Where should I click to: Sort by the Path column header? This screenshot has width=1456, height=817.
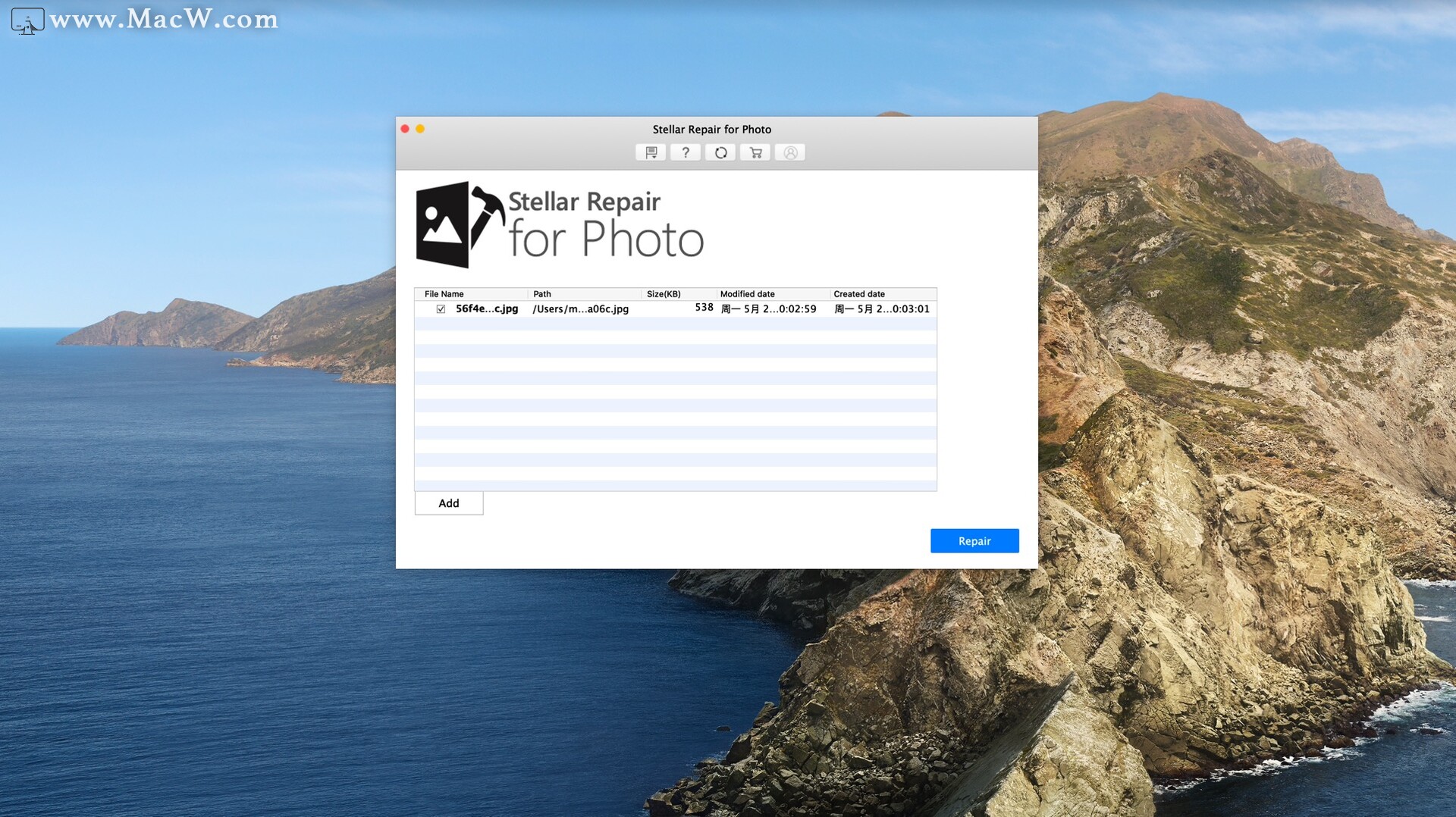click(585, 294)
